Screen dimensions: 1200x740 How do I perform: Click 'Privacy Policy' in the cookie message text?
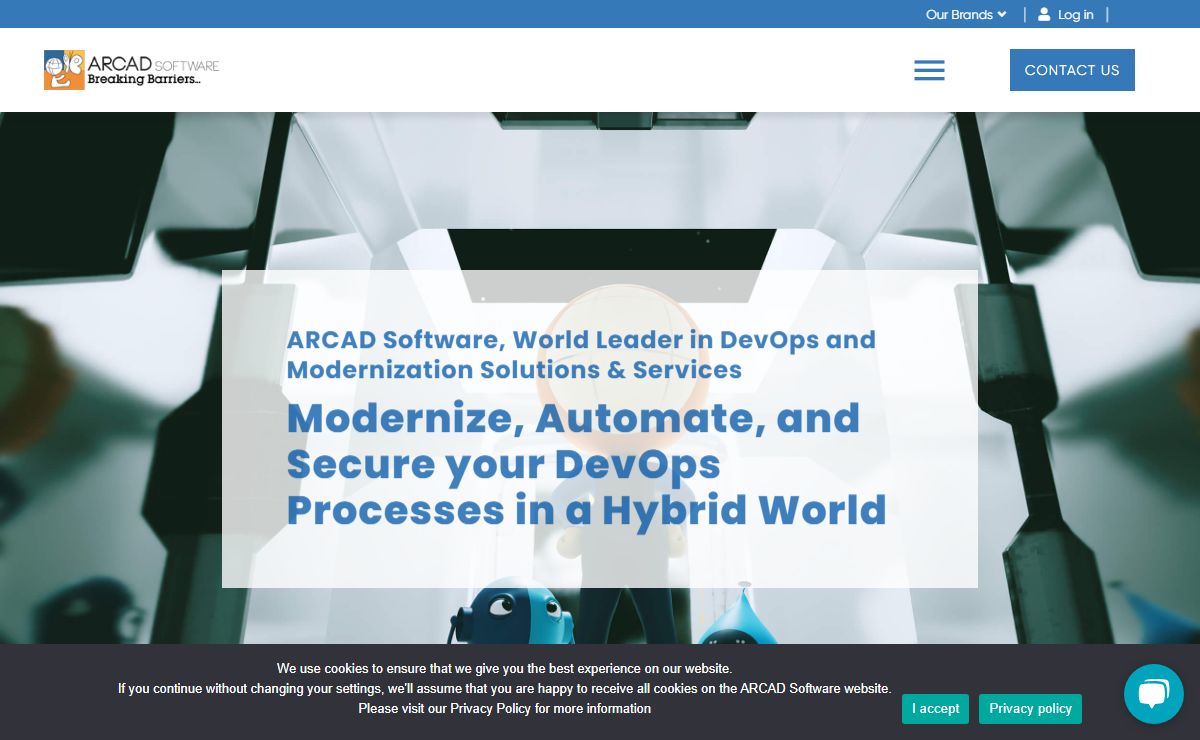point(490,708)
